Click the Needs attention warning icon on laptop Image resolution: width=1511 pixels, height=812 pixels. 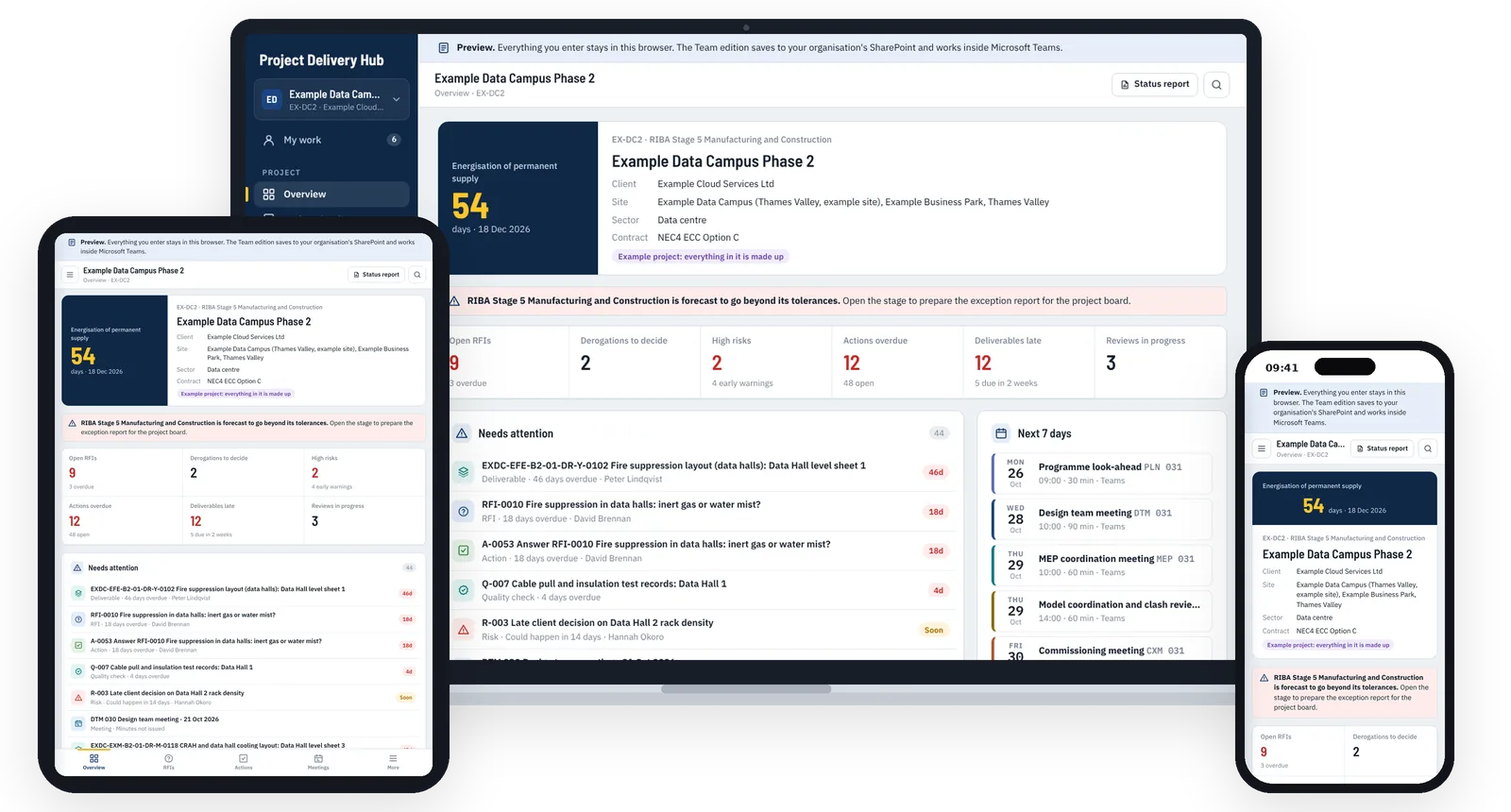(462, 433)
